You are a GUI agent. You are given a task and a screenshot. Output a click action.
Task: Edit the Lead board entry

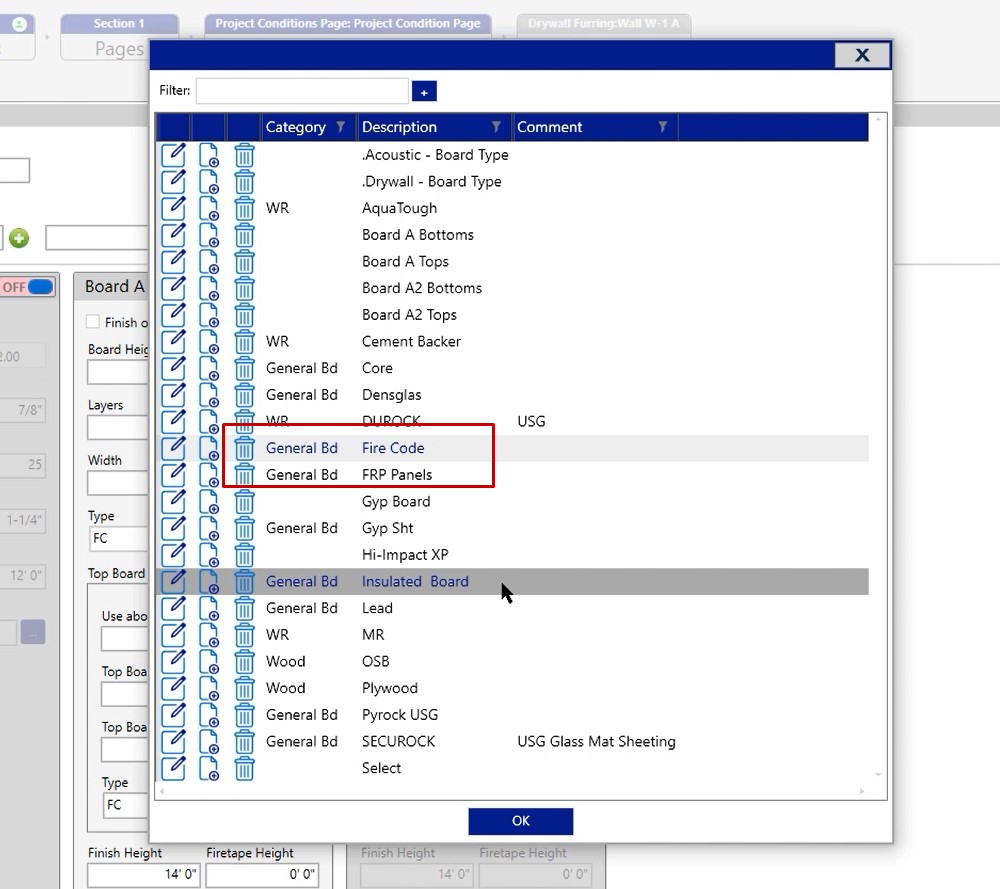tap(173, 608)
